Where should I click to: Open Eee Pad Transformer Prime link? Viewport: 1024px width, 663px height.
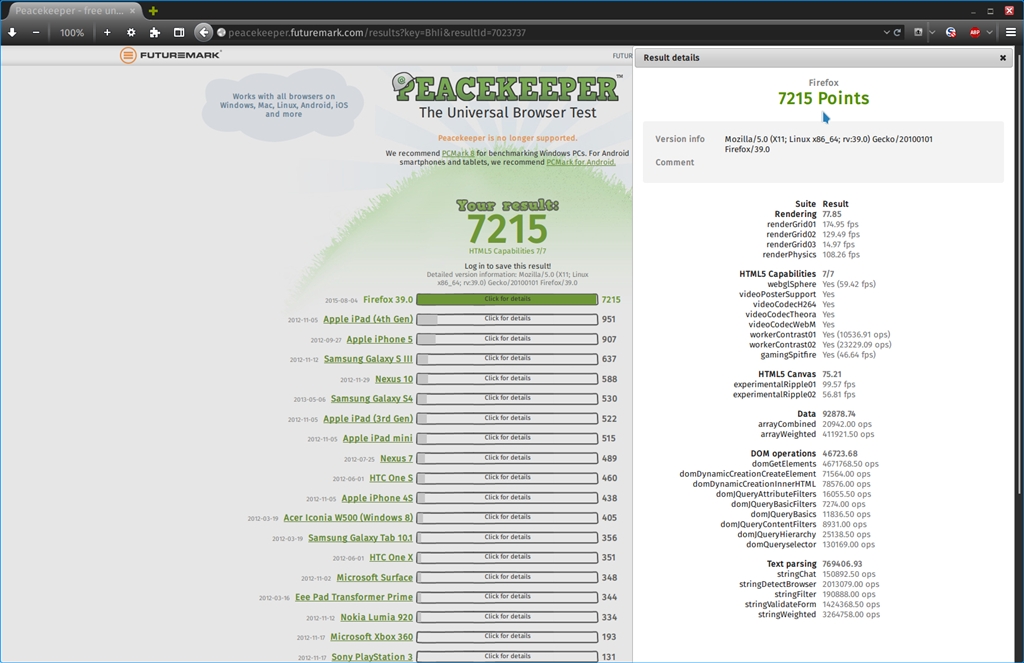point(354,597)
